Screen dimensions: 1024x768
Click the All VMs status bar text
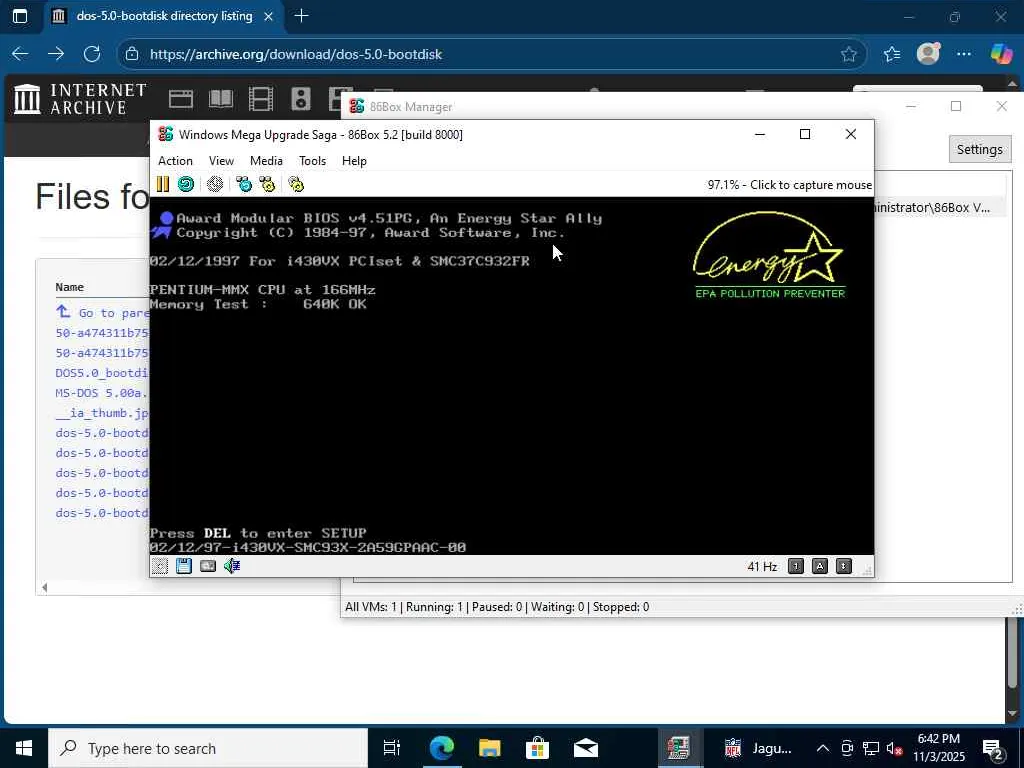[496, 607]
